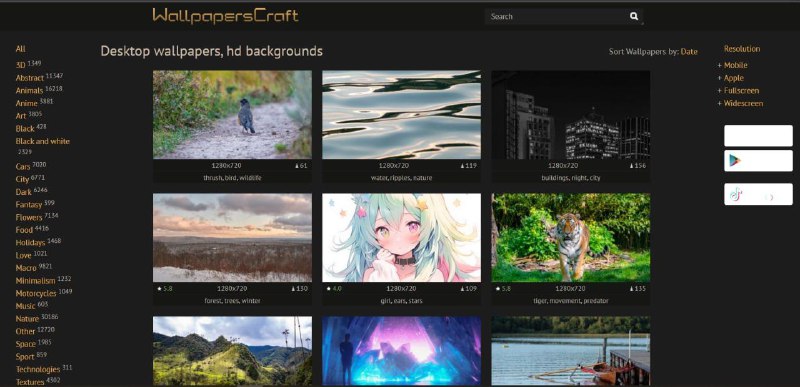Choose the Space category
Image resolution: width=800 pixels, height=387 pixels.
26,344
